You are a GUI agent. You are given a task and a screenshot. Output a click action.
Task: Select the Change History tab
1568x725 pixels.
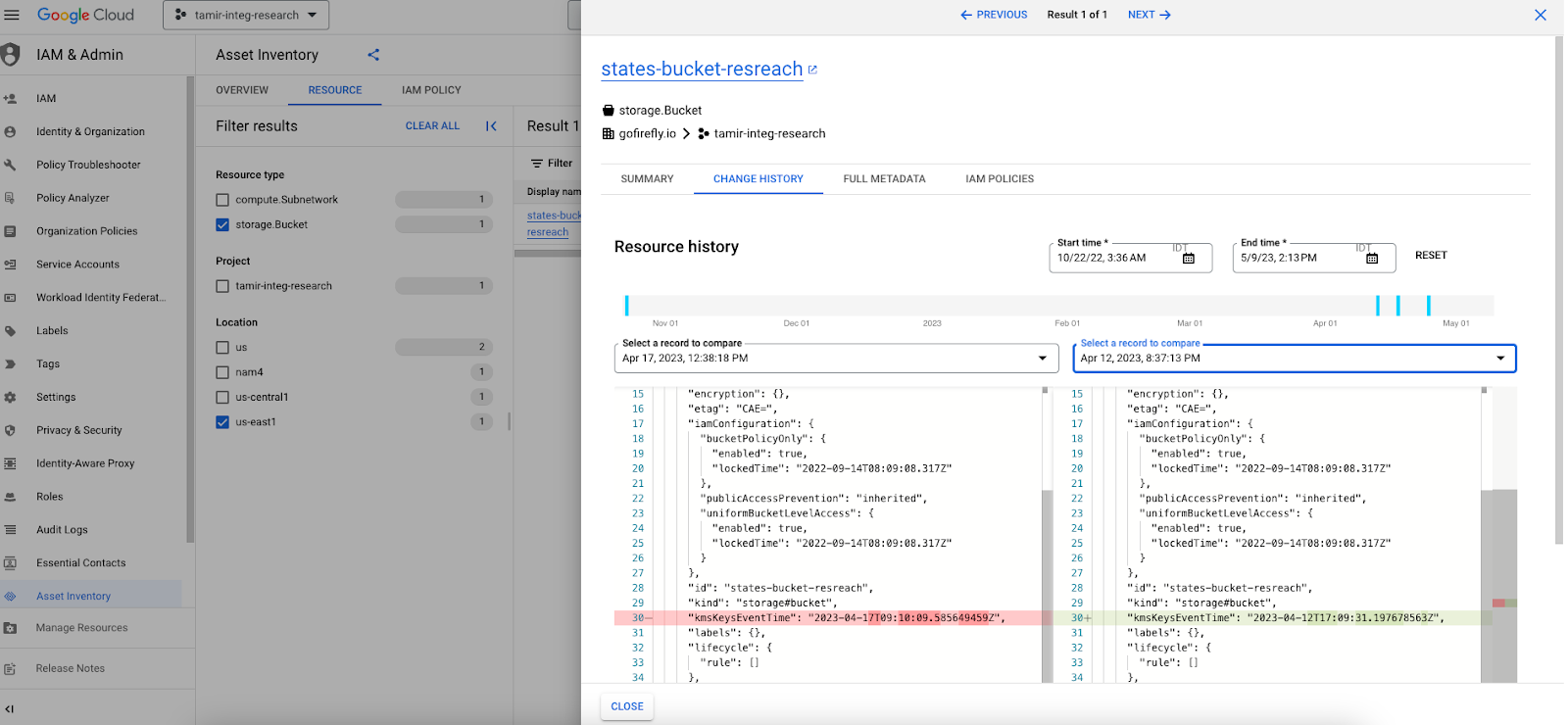pos(759,179)
